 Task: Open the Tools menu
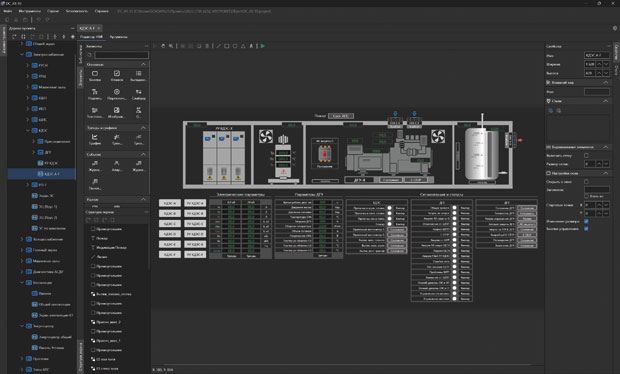click(30, 11)
